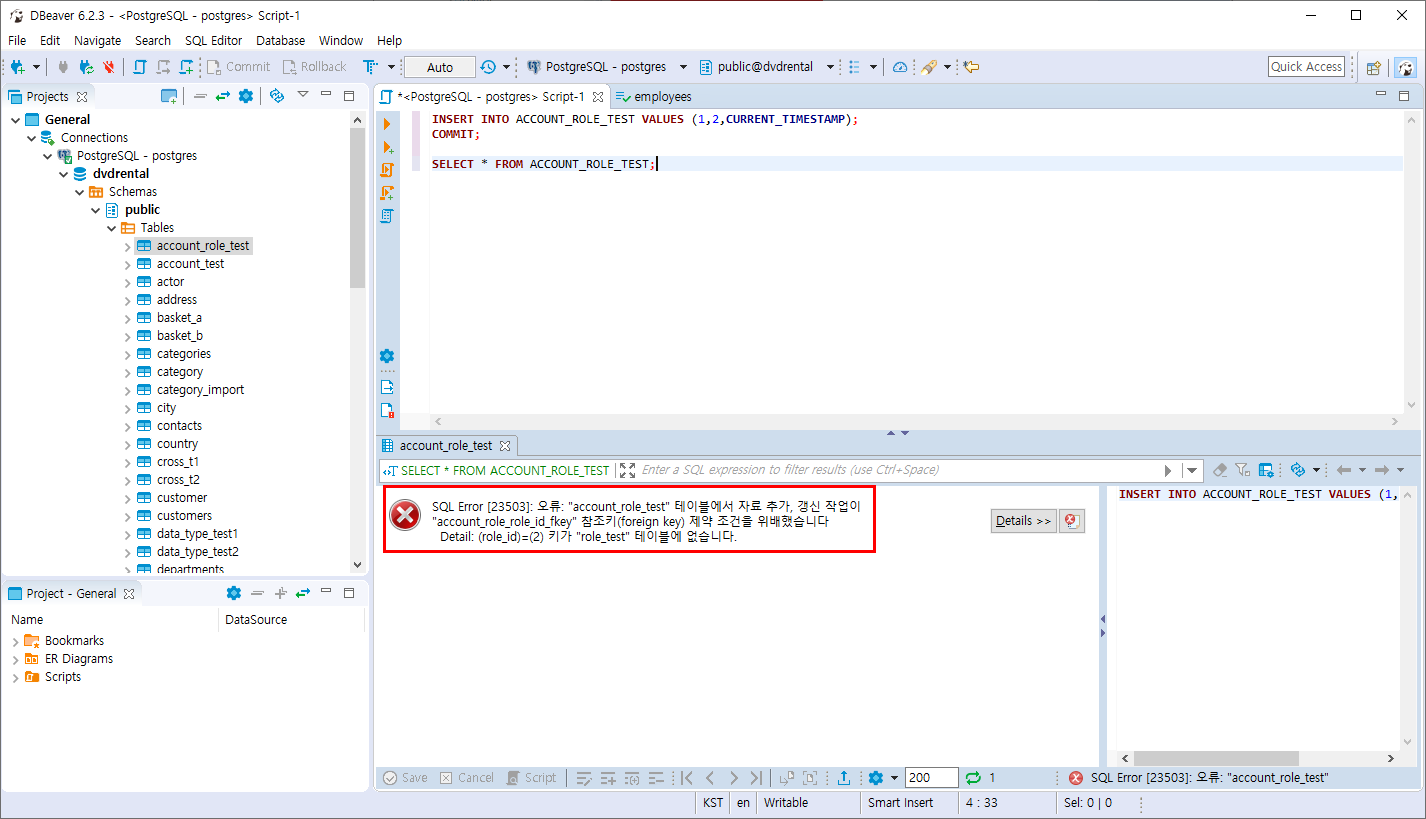Switch to the employees editor tab
This screenshot has height=819, width=1426.
click(654, 97)
